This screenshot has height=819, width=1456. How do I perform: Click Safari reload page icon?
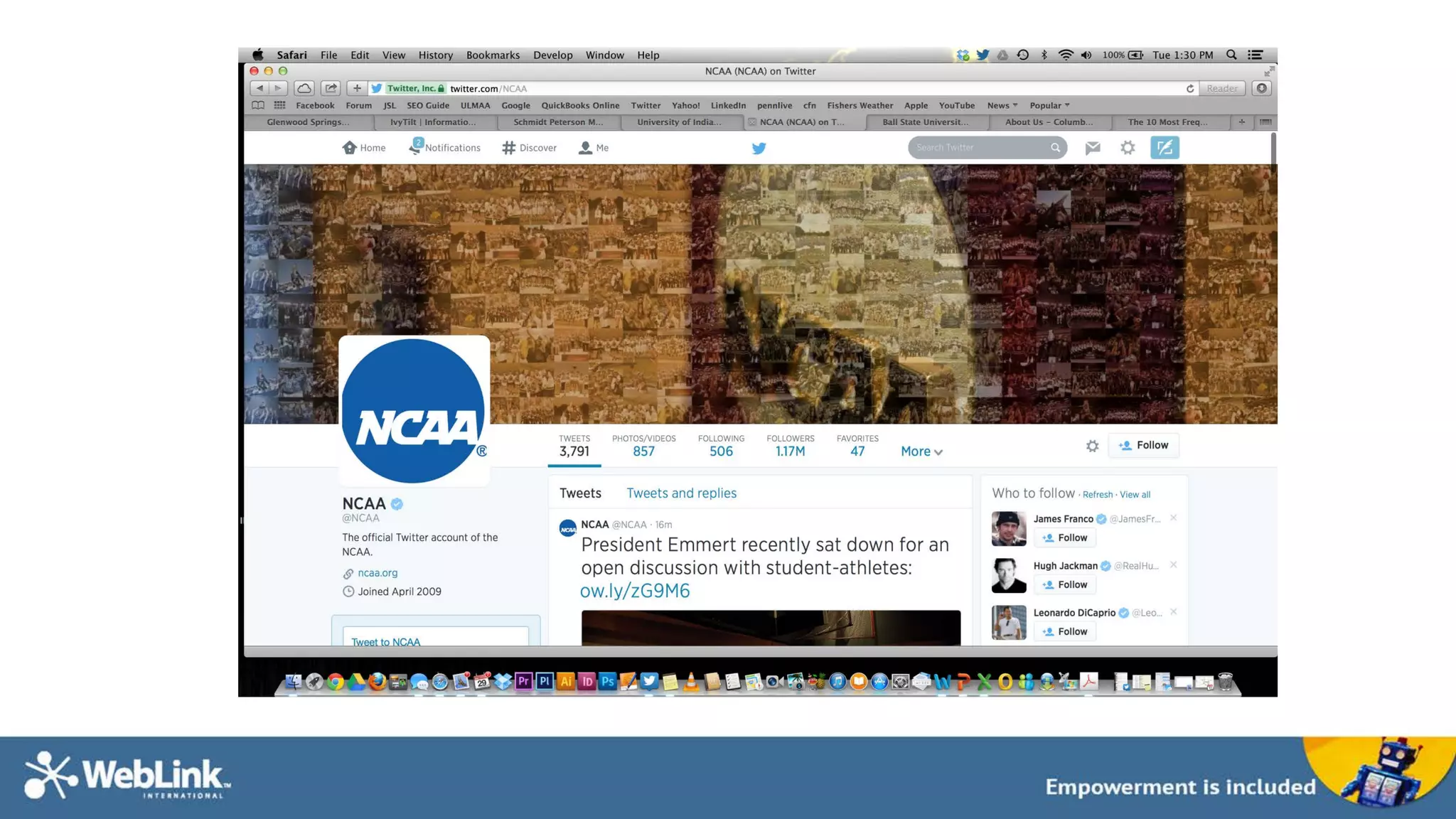click(1189, 88)
